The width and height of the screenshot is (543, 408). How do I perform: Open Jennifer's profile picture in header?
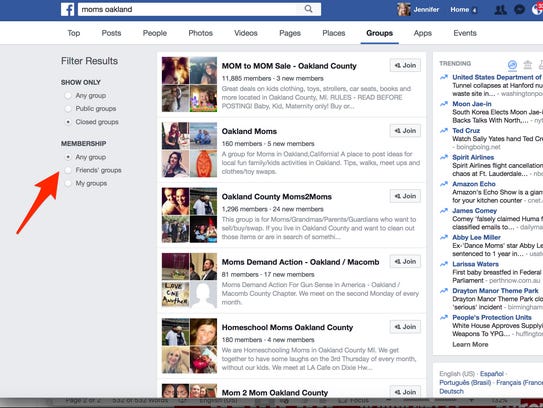(x=404, y=10)
